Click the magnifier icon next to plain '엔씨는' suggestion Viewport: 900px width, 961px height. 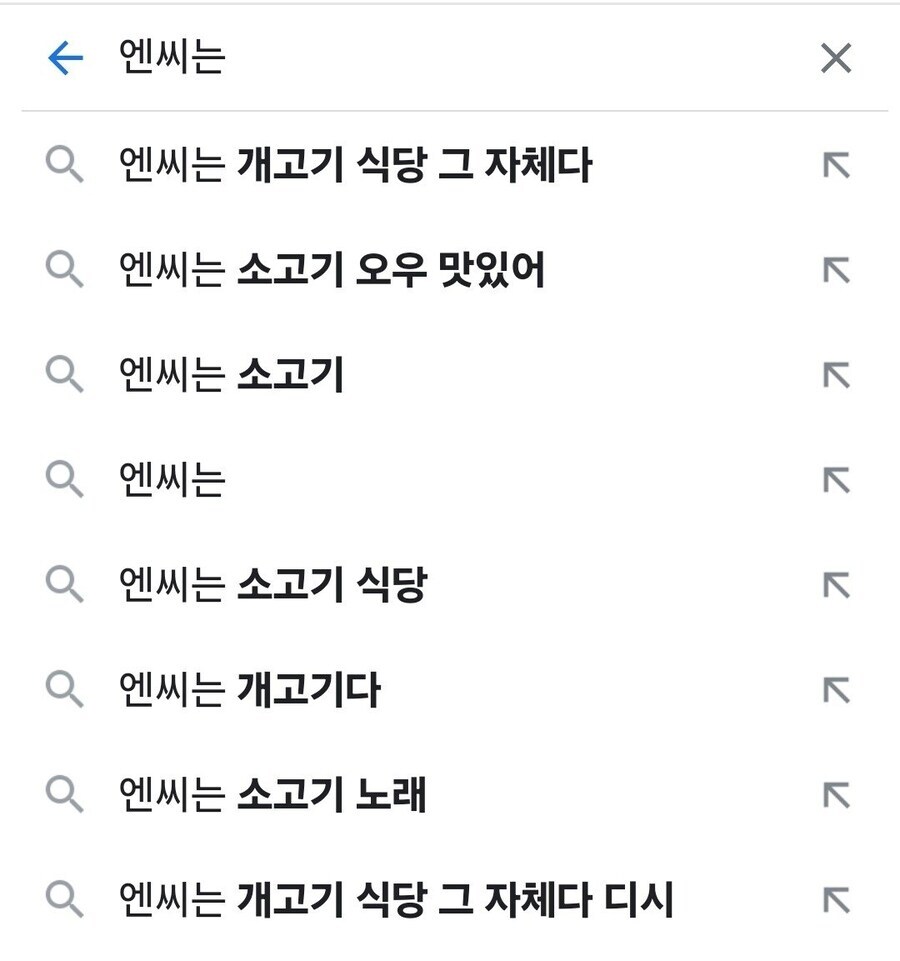point(67,479)
